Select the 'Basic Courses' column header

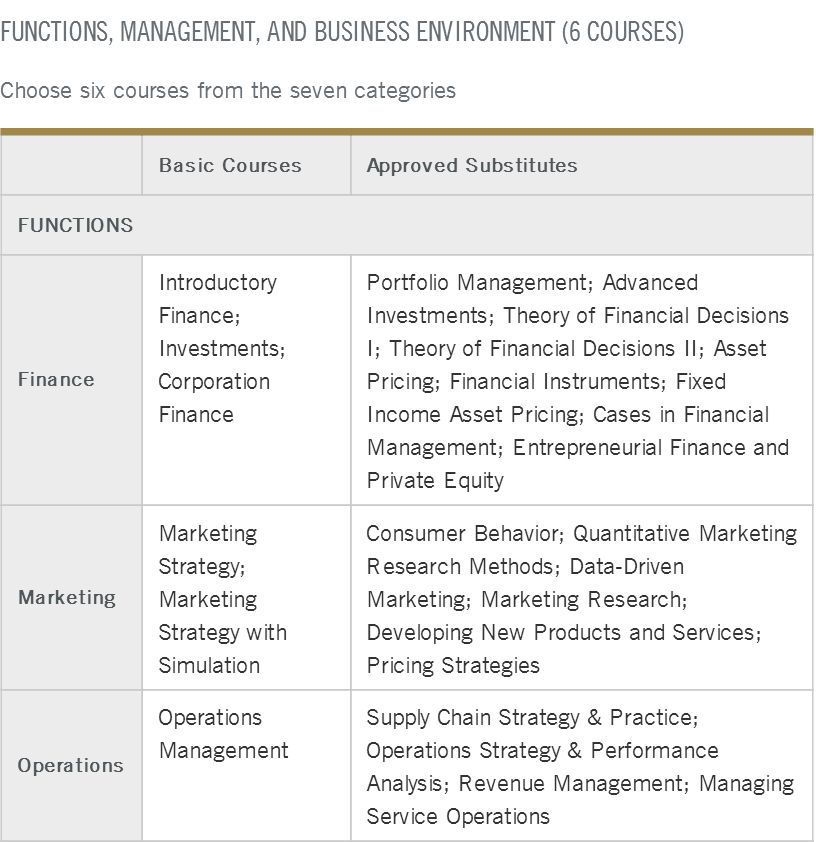230,165
